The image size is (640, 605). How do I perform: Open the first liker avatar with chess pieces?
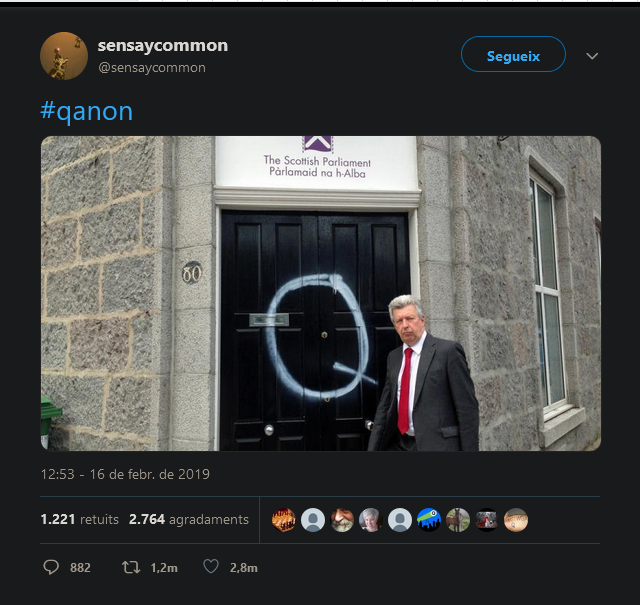(x=284, y=520)
